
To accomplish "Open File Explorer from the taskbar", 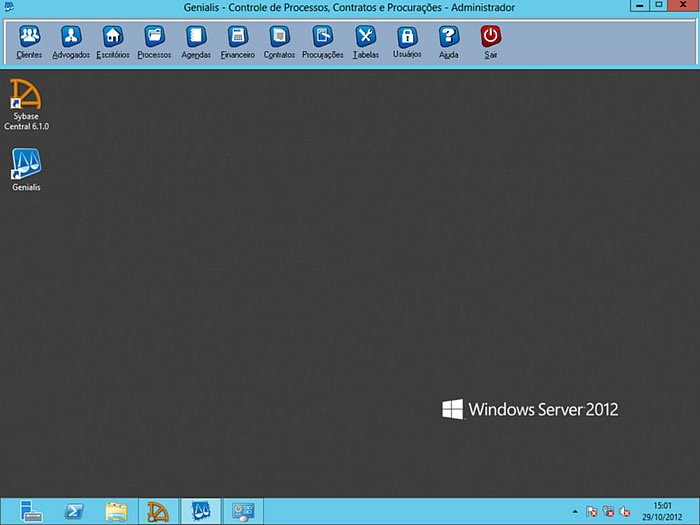I will click(116, 511).
